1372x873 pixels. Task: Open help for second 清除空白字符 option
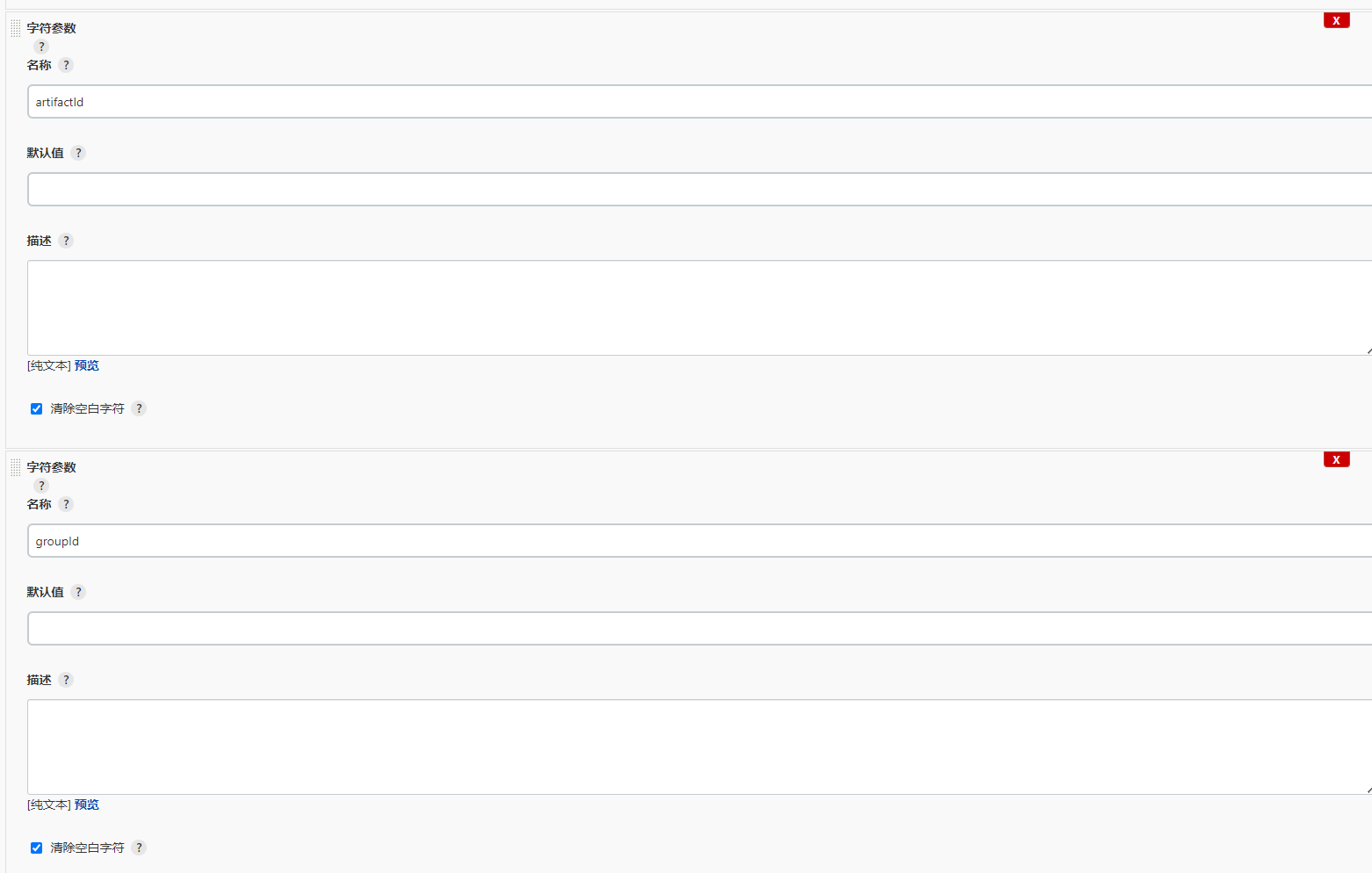click(x=139, y=848)
